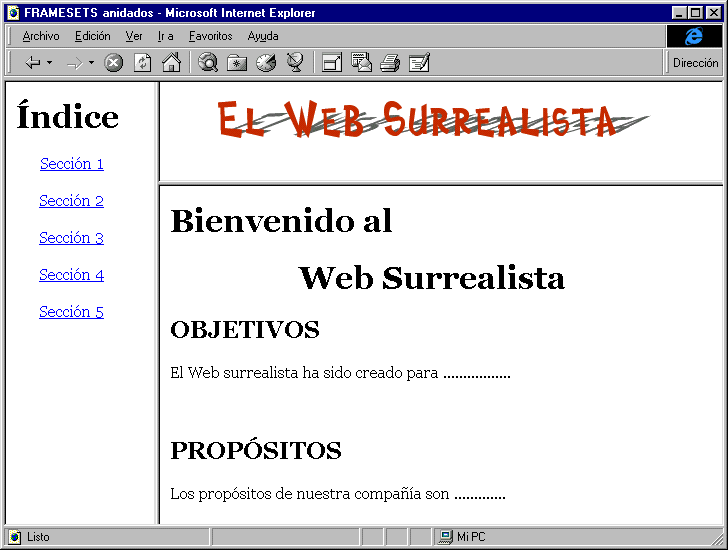
Task: Click the Bienvenido al heading text
Action: (281, 221)
